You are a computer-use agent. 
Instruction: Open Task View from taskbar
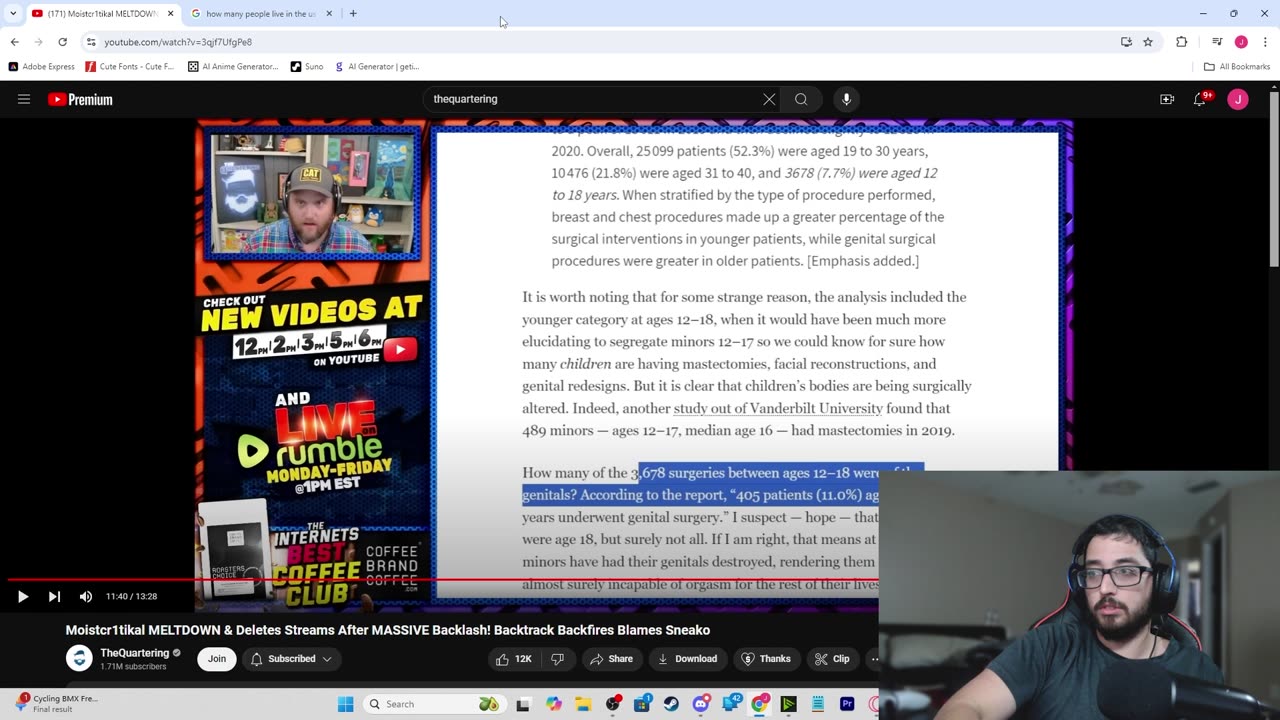[523, 704]
